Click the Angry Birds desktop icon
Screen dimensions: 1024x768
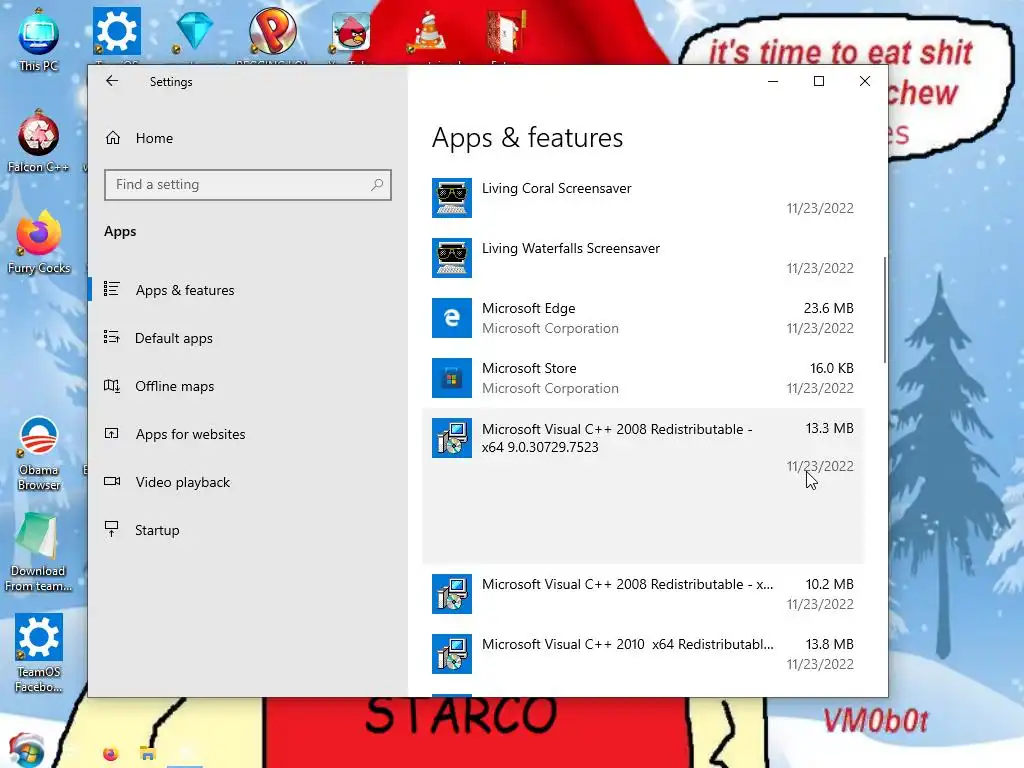(x=351, y=31)
